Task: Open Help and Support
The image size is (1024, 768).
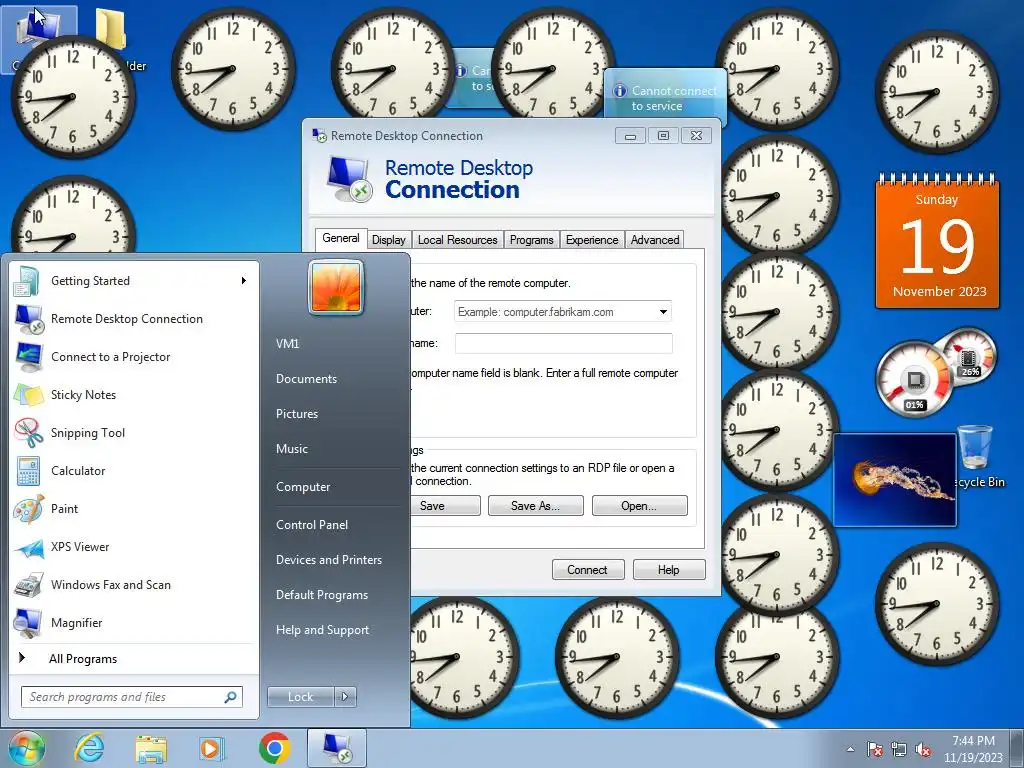Action: pos(323,630)
